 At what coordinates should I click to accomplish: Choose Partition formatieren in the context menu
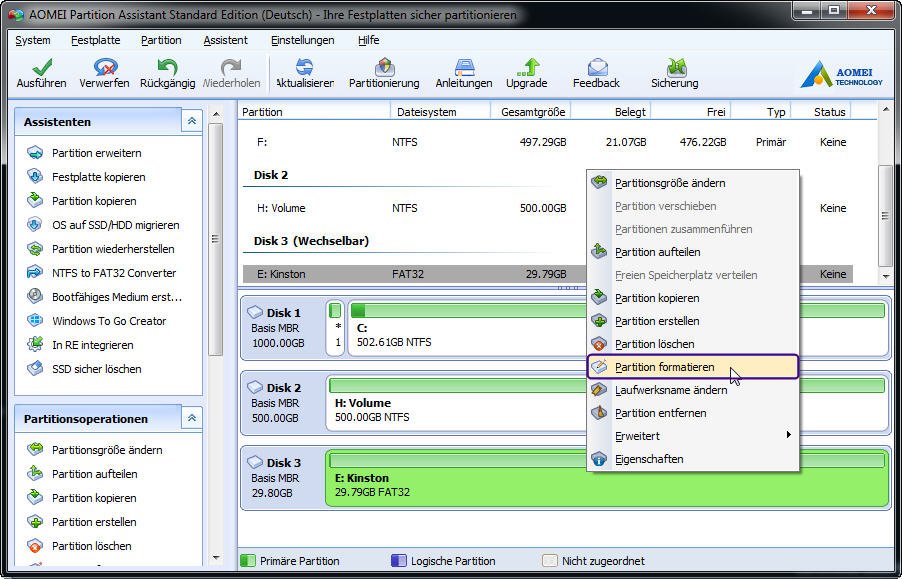click(693, 367)
